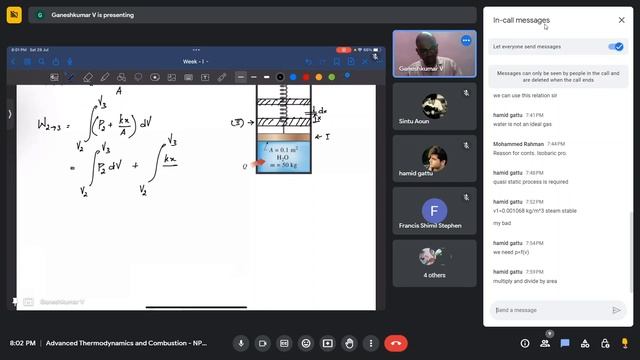The image size is (640, 360).
Task: Select the highlighter pencil tool in notes toolbar
Action: [104, 77]
